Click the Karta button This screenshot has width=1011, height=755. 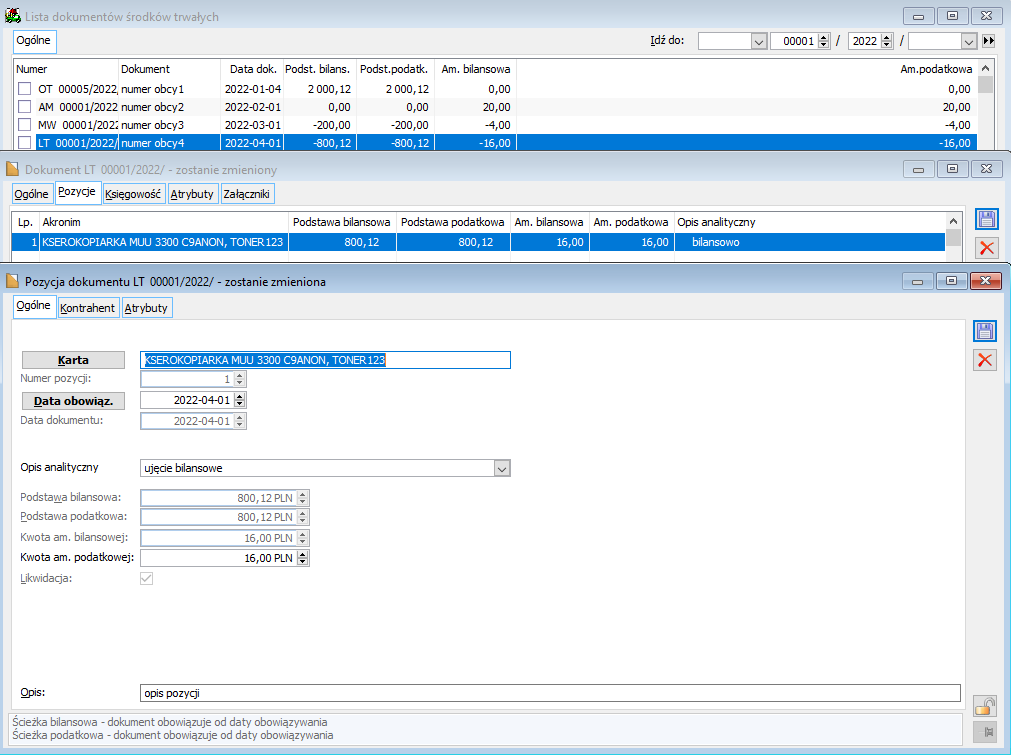[74, 360]
